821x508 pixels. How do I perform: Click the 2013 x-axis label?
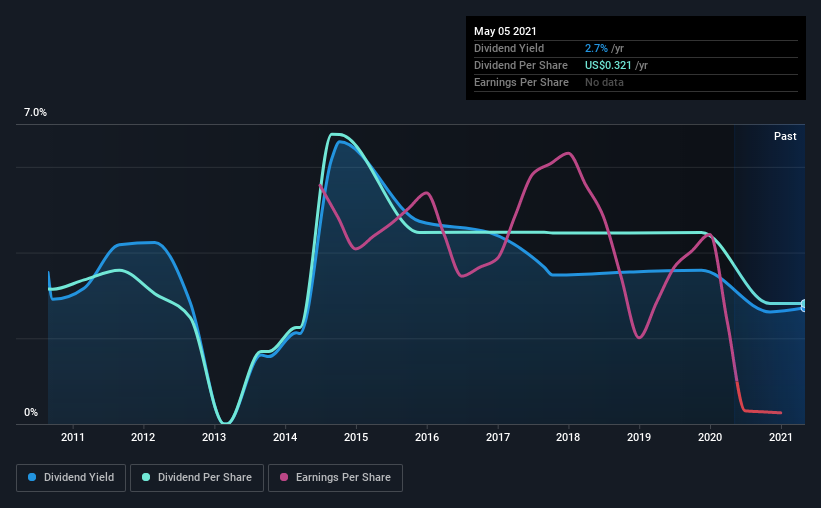click(x=214, y=437)
